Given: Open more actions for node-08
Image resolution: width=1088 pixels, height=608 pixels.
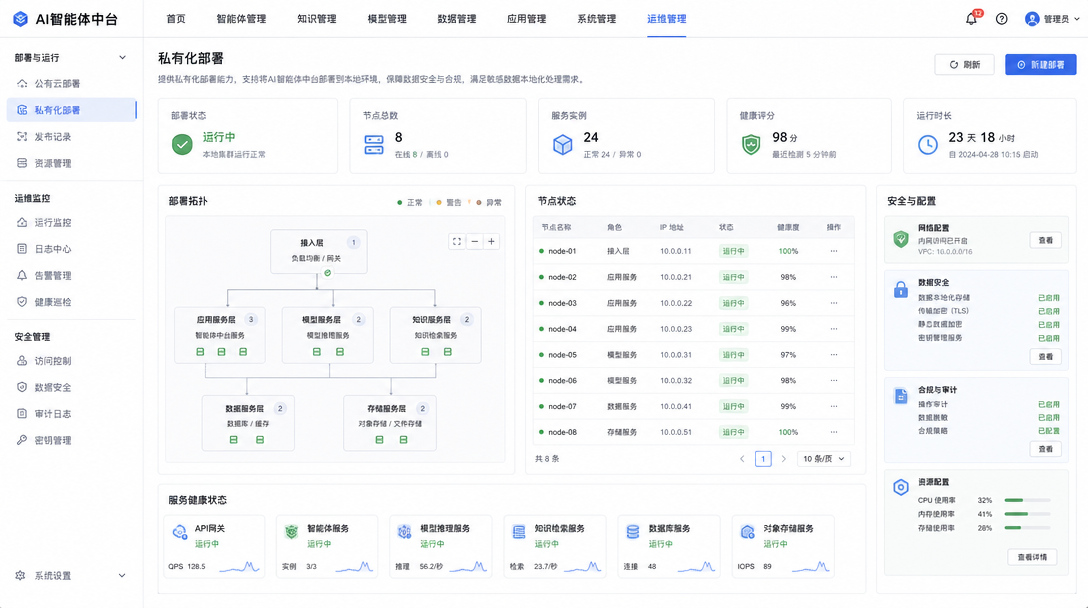Looking at the screenshot, I should (833, 432).
